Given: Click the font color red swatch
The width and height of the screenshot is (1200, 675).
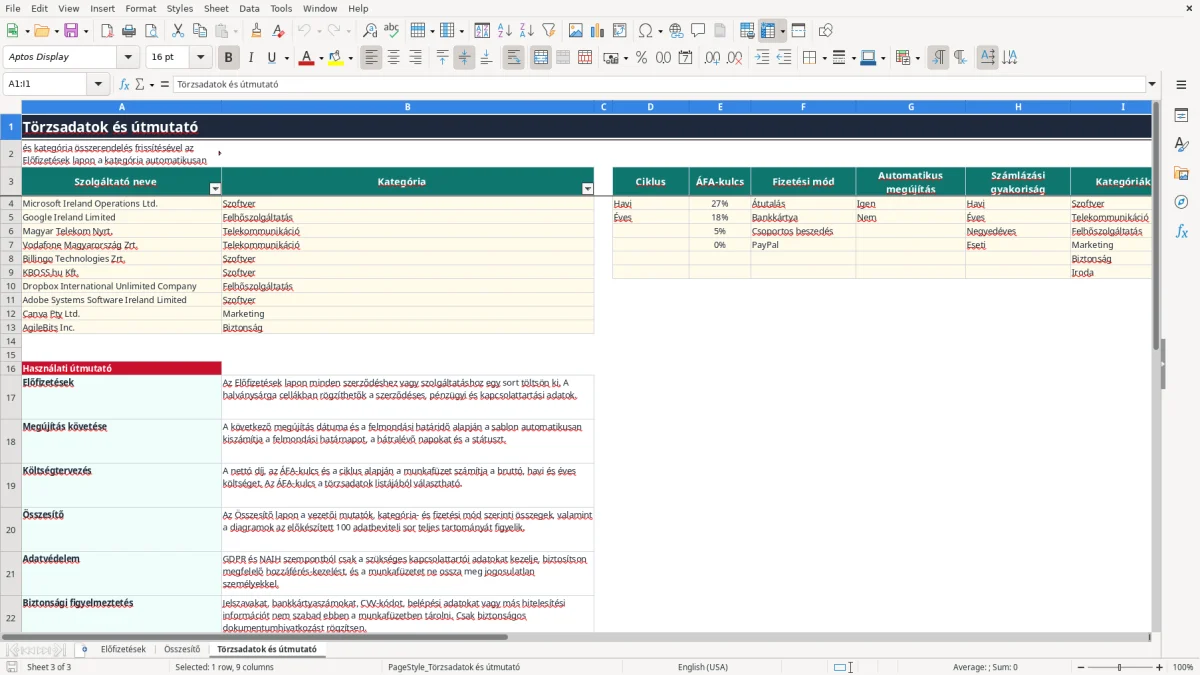Looking at the screenshot, I should [306, 58].
